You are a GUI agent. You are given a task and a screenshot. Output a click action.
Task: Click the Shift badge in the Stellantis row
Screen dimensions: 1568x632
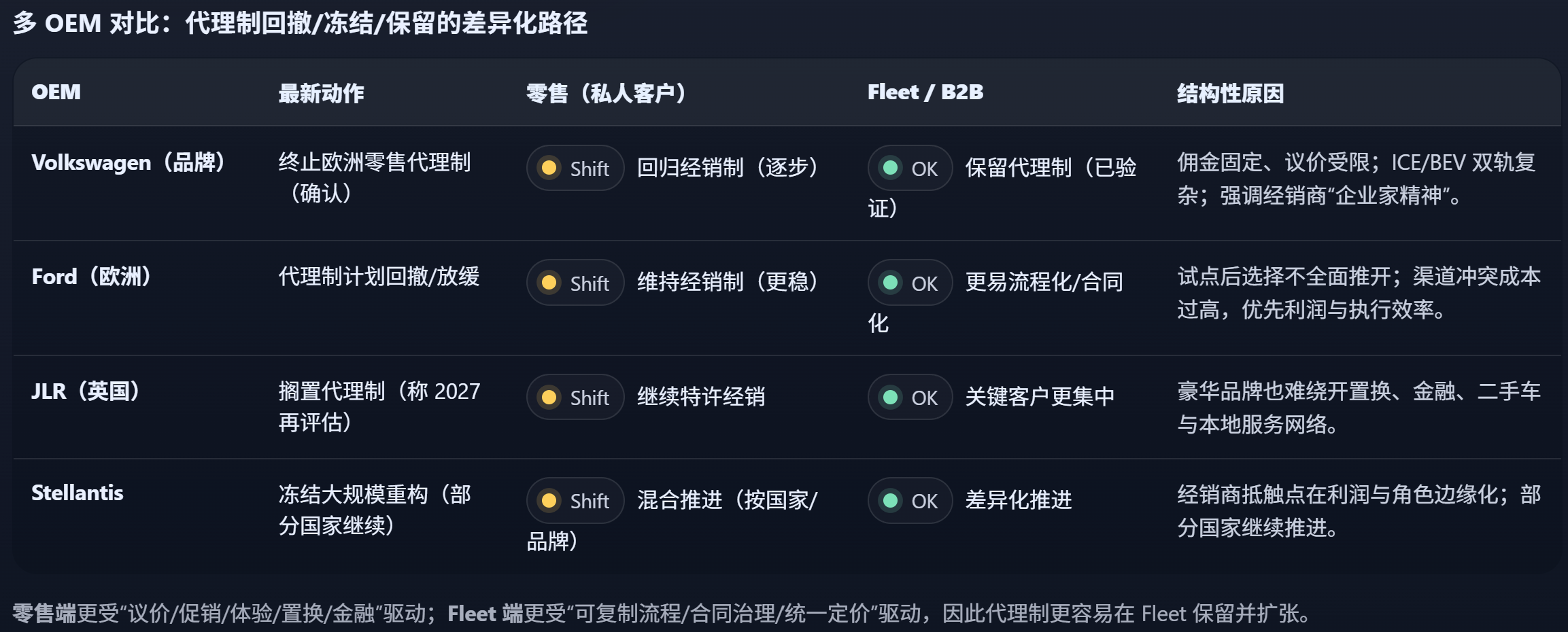pos(575,501)
